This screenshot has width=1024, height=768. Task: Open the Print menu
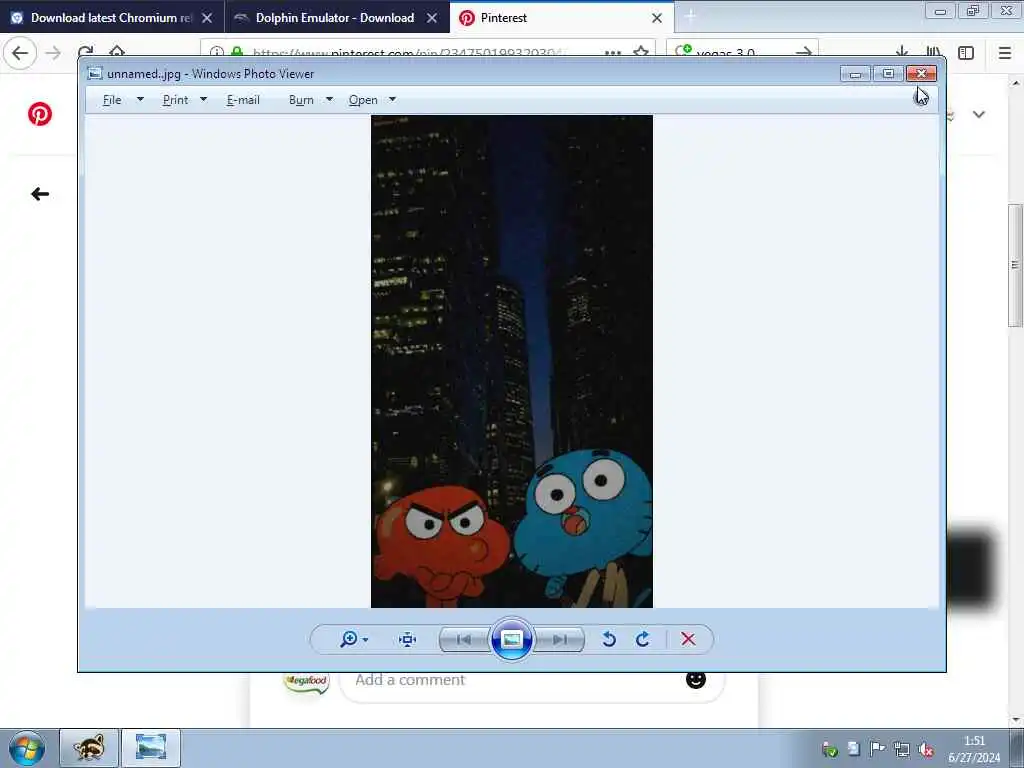(x=175, y=100)
